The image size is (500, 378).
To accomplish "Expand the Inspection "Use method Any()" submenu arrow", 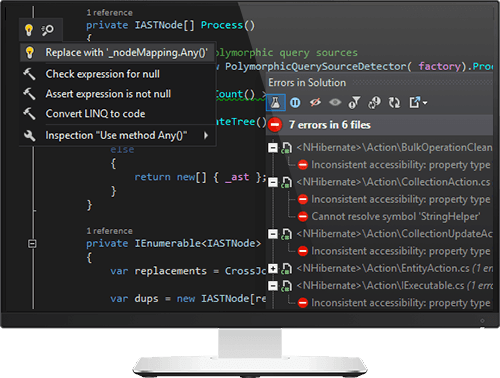I will pos(206,135).
